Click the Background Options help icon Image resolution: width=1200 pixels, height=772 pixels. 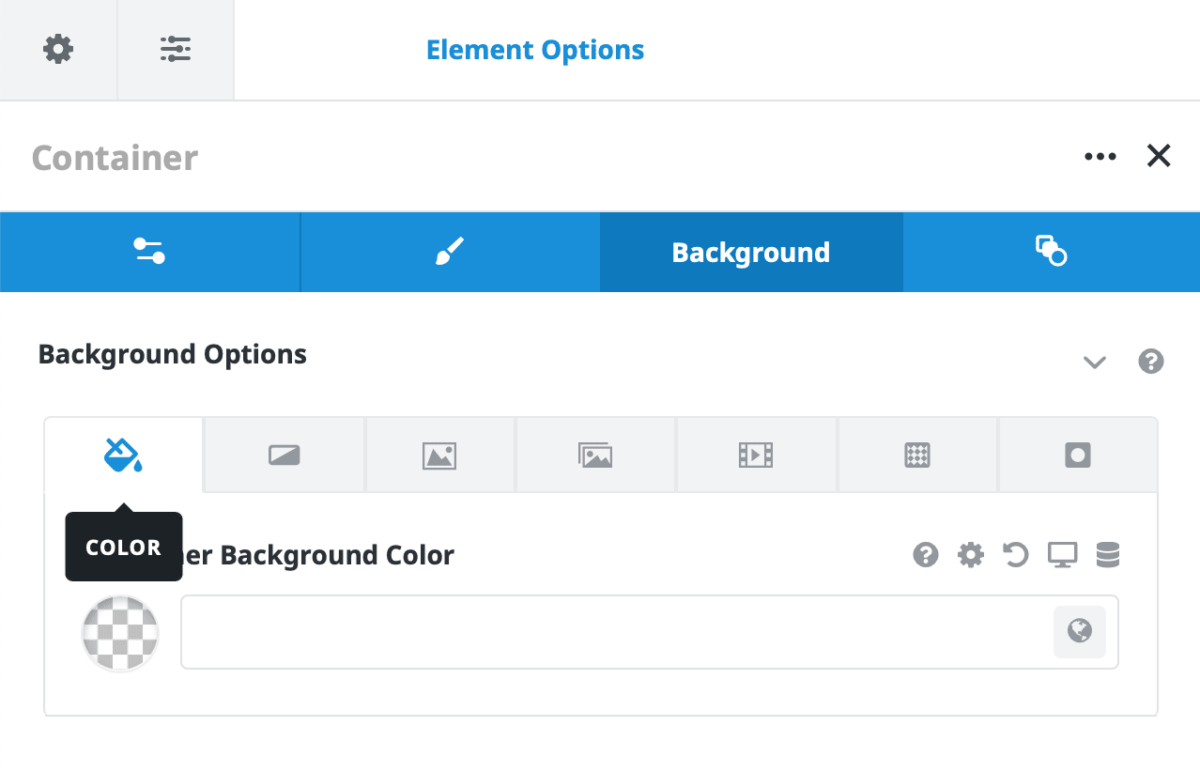pos(1151,362)
